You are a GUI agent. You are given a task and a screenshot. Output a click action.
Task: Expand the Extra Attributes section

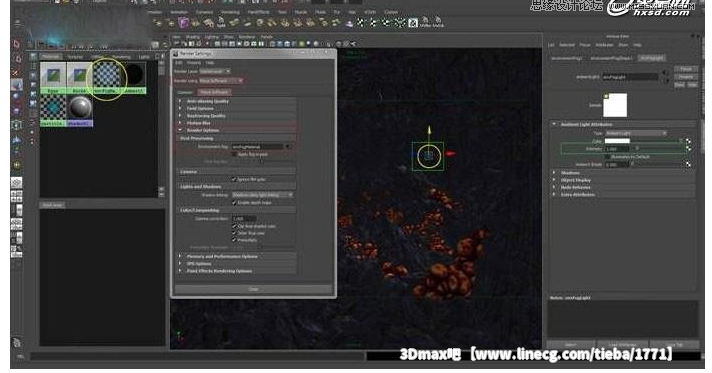click(623, 195)
